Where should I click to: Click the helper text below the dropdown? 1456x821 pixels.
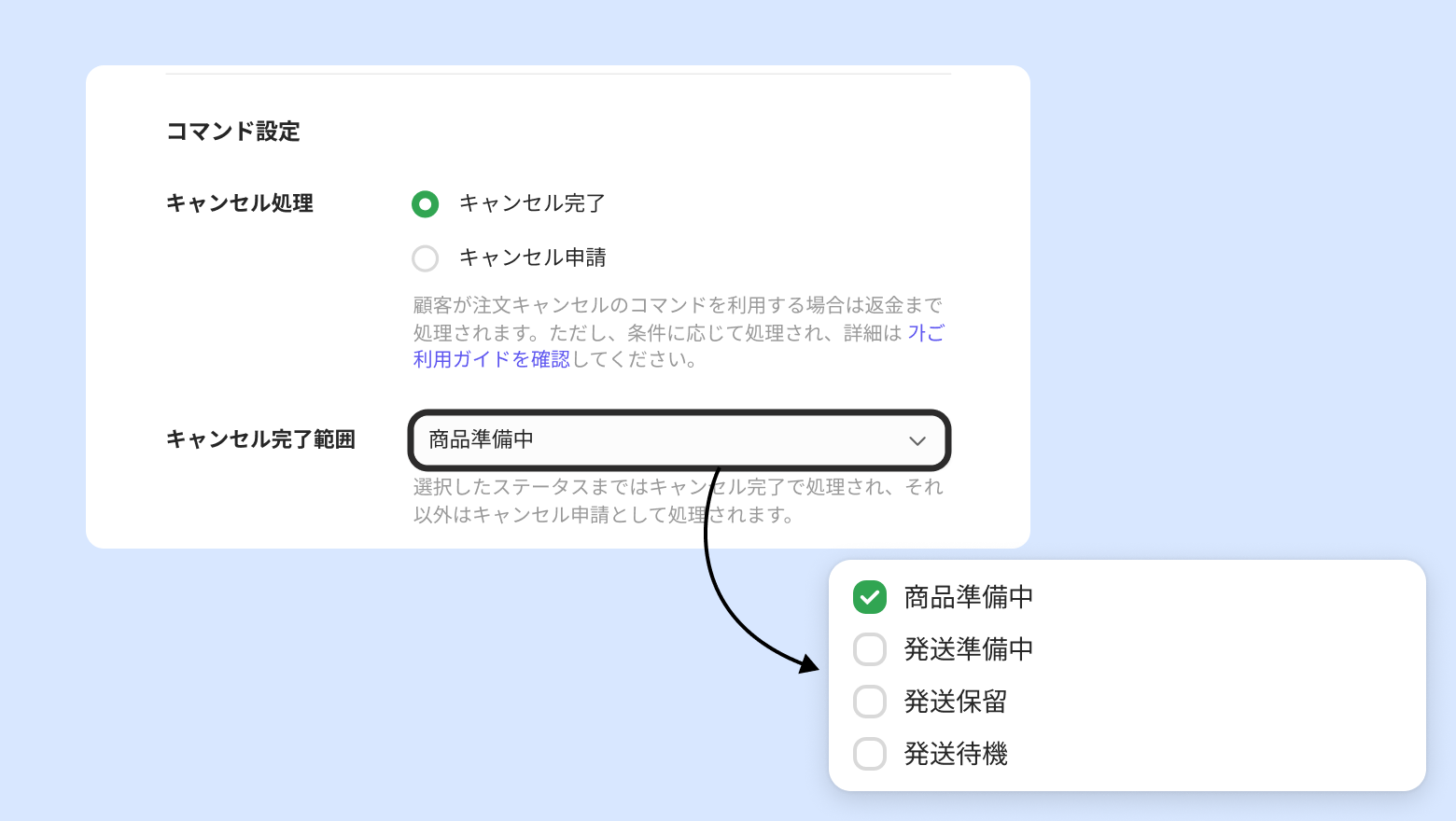coord(678,501)
